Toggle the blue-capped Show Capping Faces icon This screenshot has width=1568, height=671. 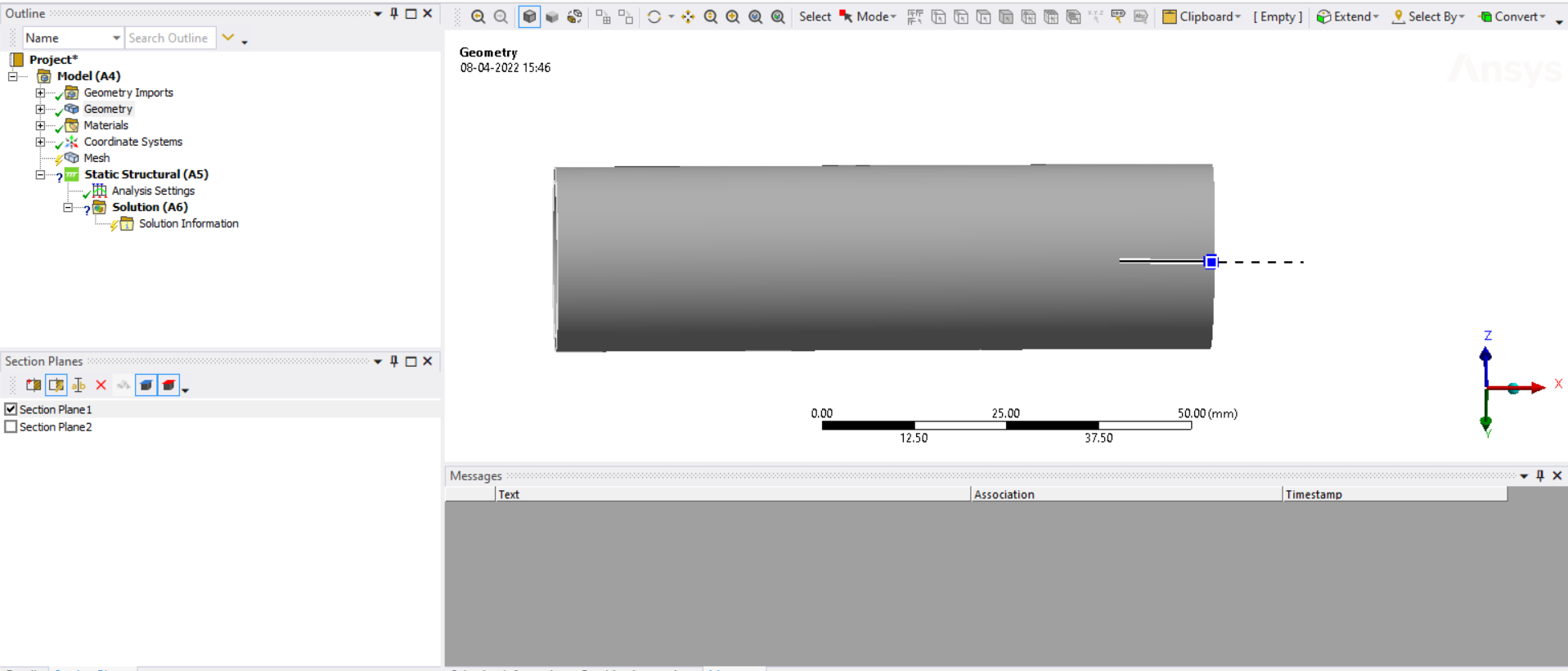pyautogui.click(x=146, y=385)
